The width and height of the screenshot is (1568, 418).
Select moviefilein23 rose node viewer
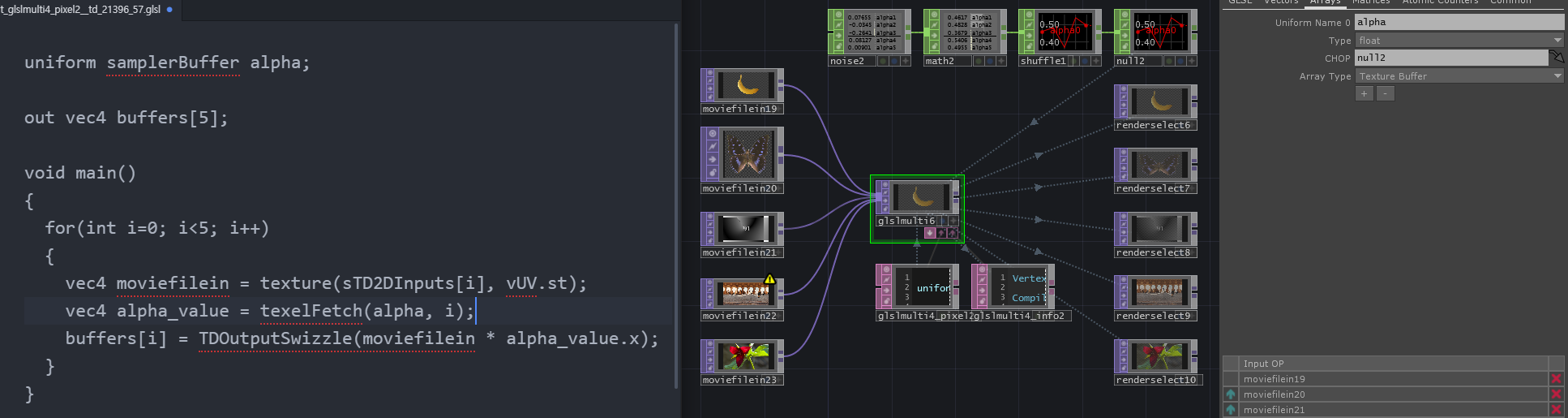(747, 356)
